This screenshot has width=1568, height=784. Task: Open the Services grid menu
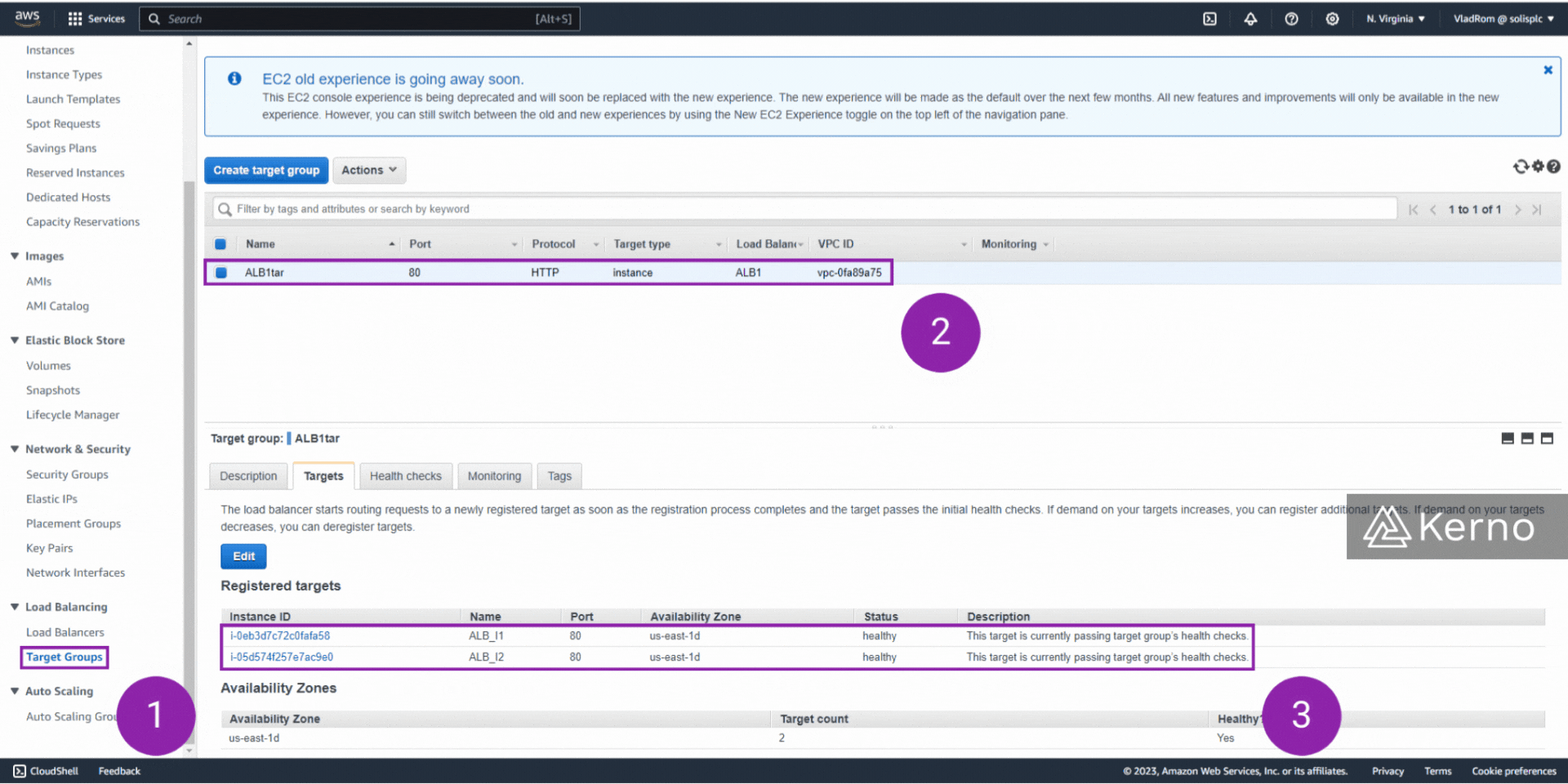(96, 19)
